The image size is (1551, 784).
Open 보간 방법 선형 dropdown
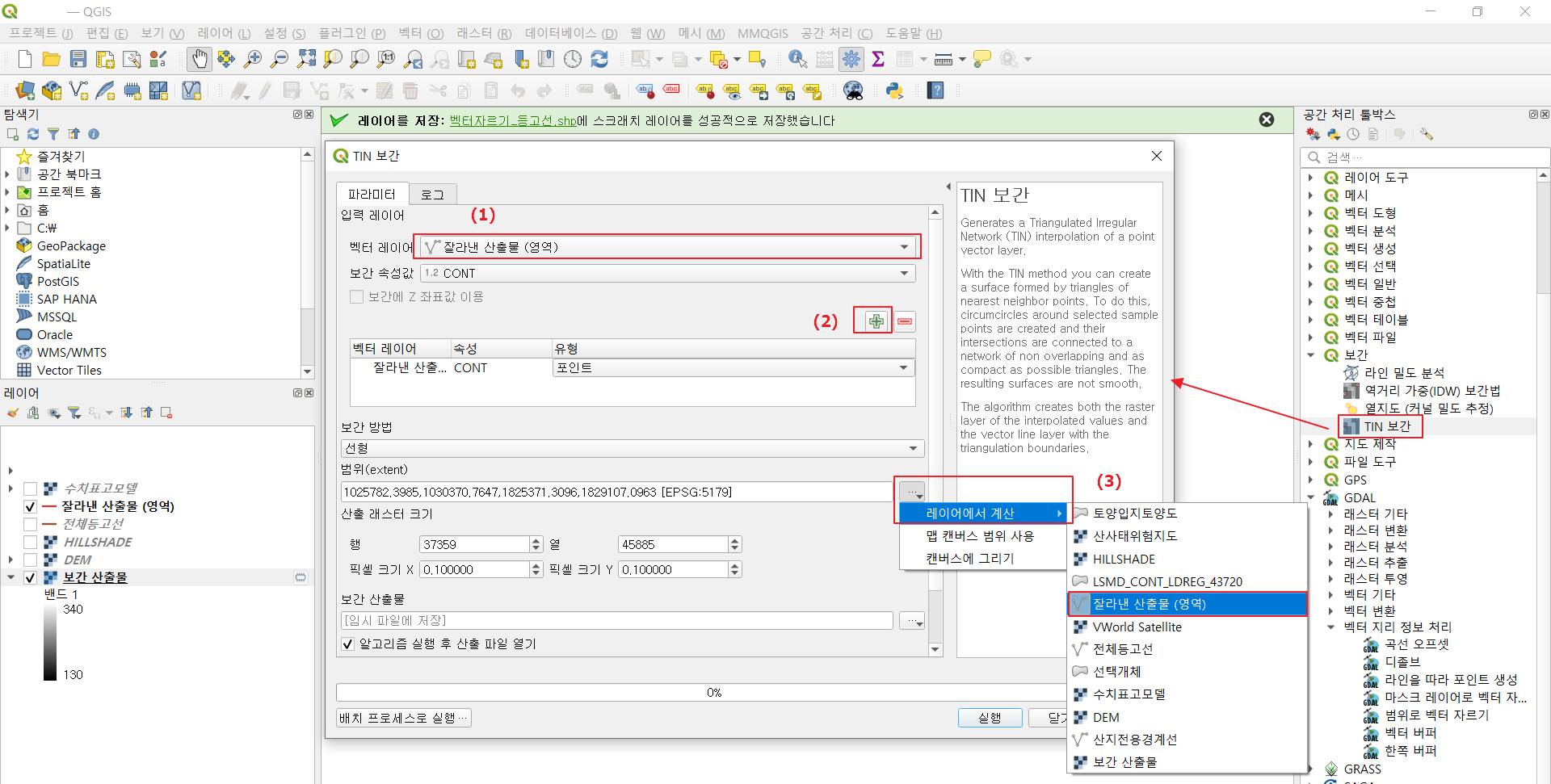[x=633, y=448]
